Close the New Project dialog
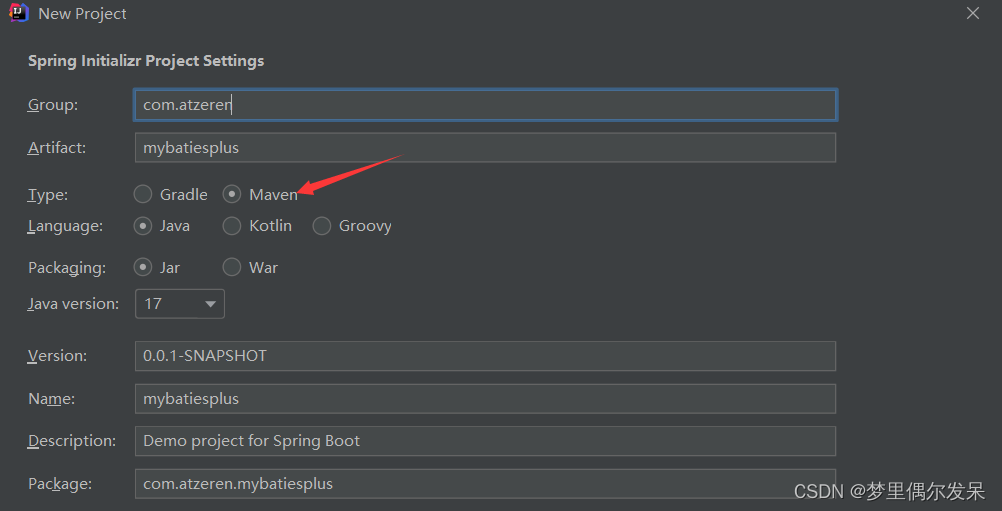1002x511 pixels. click(x=973, y=13)
